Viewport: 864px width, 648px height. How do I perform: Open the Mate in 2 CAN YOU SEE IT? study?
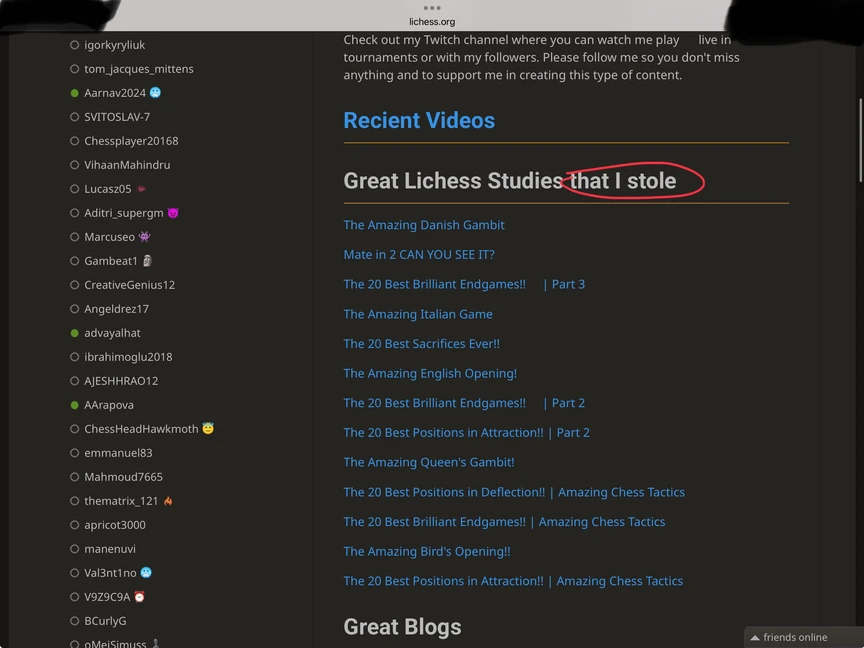419,255
